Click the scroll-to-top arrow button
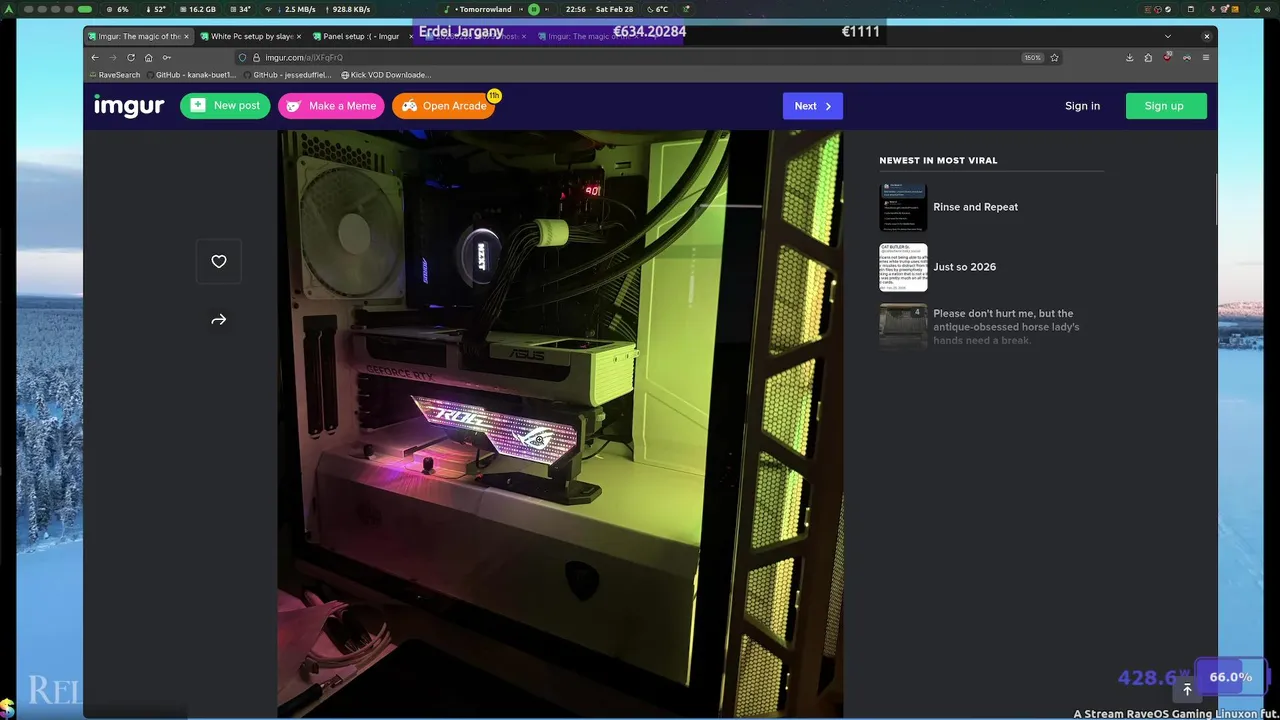Image resolution: width=1280 pixels, height=720 pixels. coord(1187,690)
